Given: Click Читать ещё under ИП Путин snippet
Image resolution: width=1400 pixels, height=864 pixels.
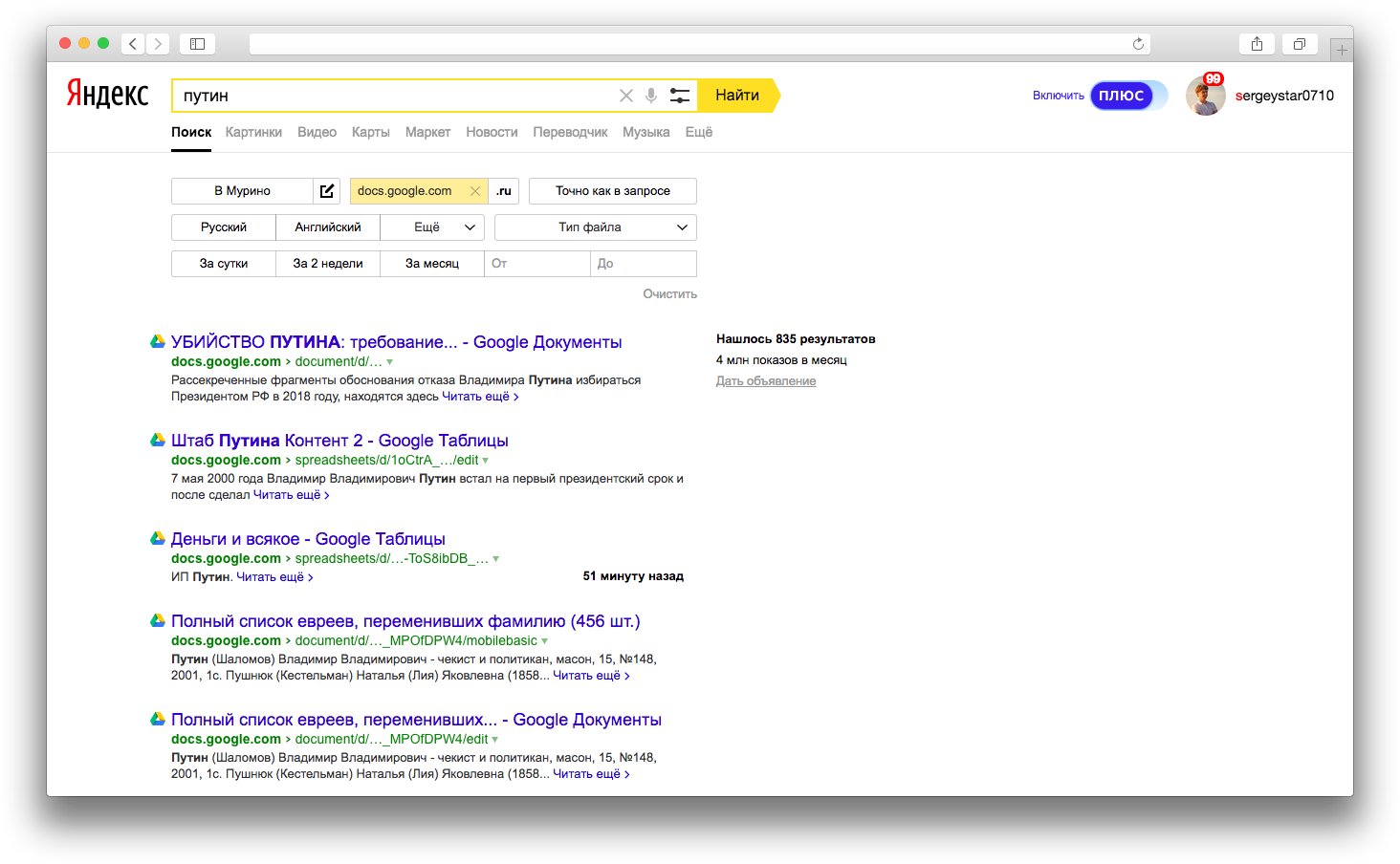Looking at the screenshot, I should 274,577.
